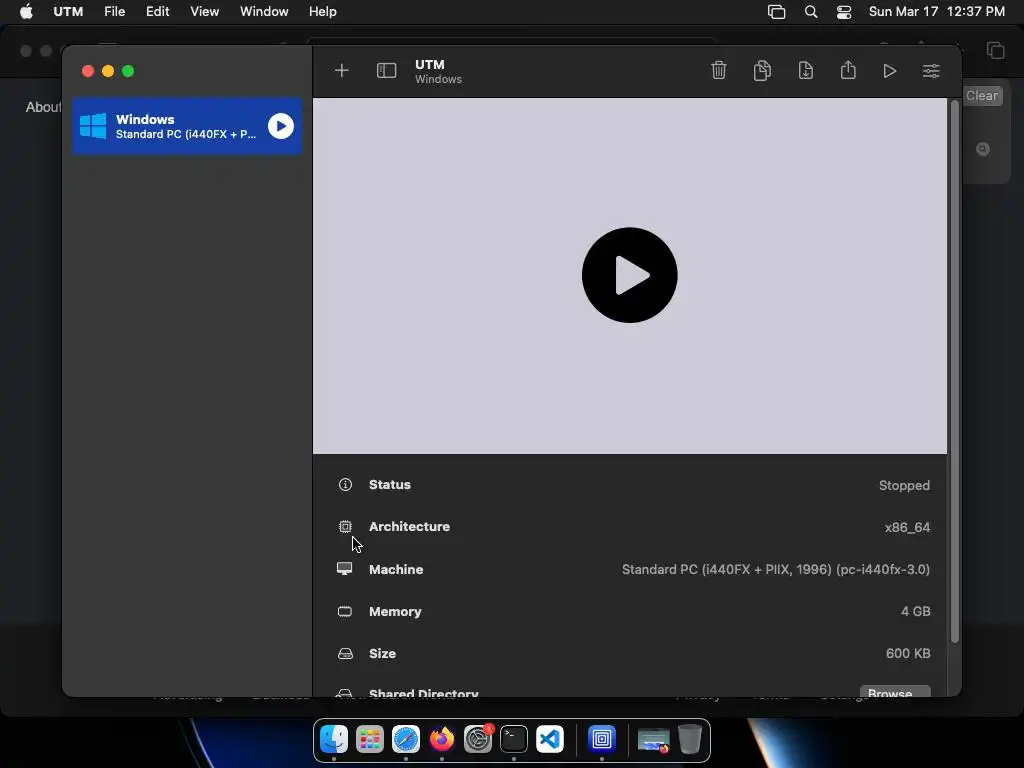Click the Standard PC machine value text
The image size is (1024, 768).
click(x=776, y=569)
